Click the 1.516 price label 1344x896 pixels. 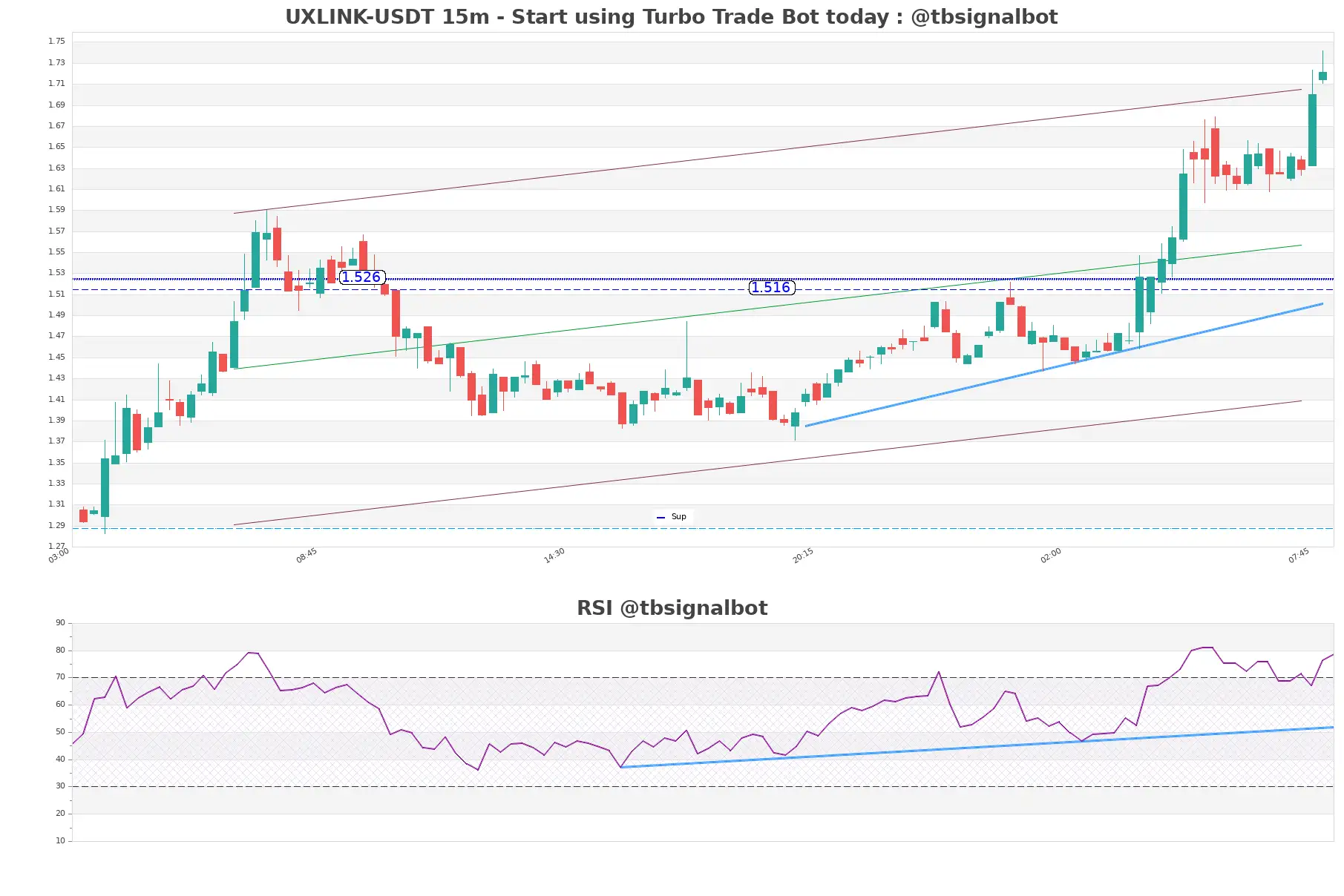click(771, 288)
